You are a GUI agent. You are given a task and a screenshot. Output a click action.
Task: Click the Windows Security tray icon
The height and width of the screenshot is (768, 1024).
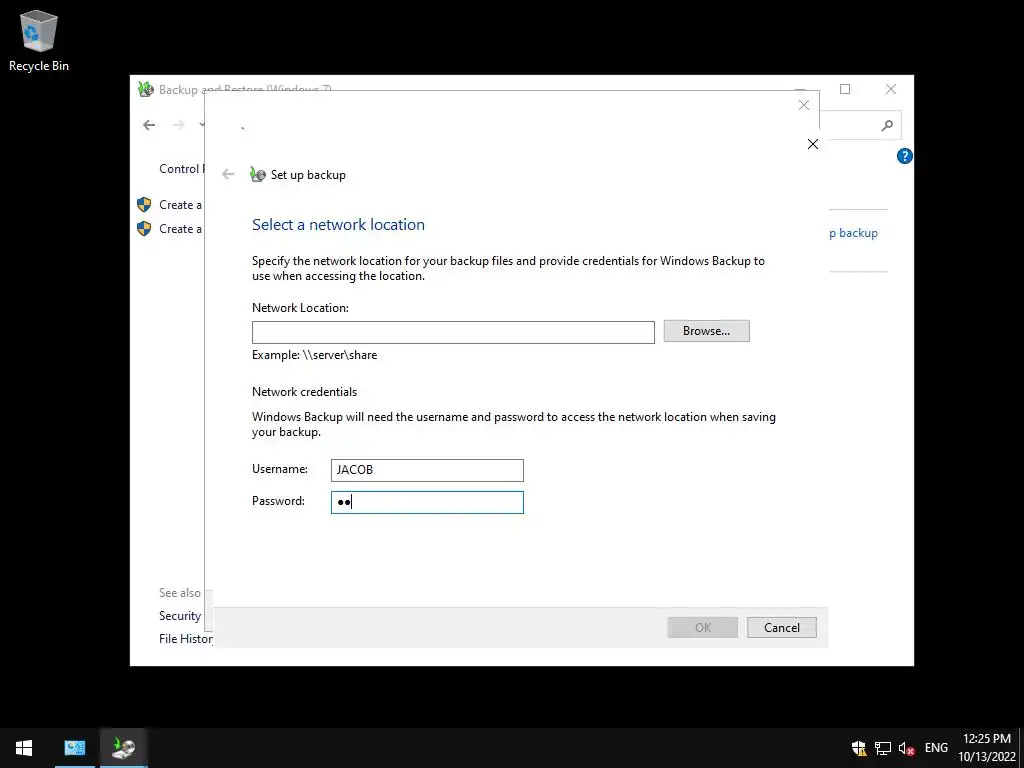(x=859, y=748)
